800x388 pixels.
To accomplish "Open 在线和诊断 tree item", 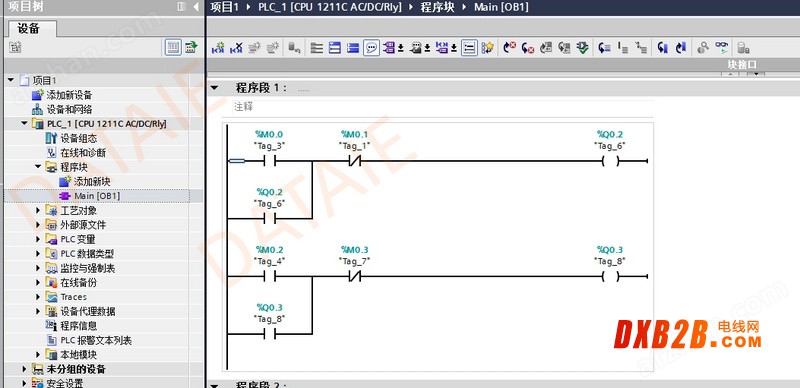I will (83, 152).
